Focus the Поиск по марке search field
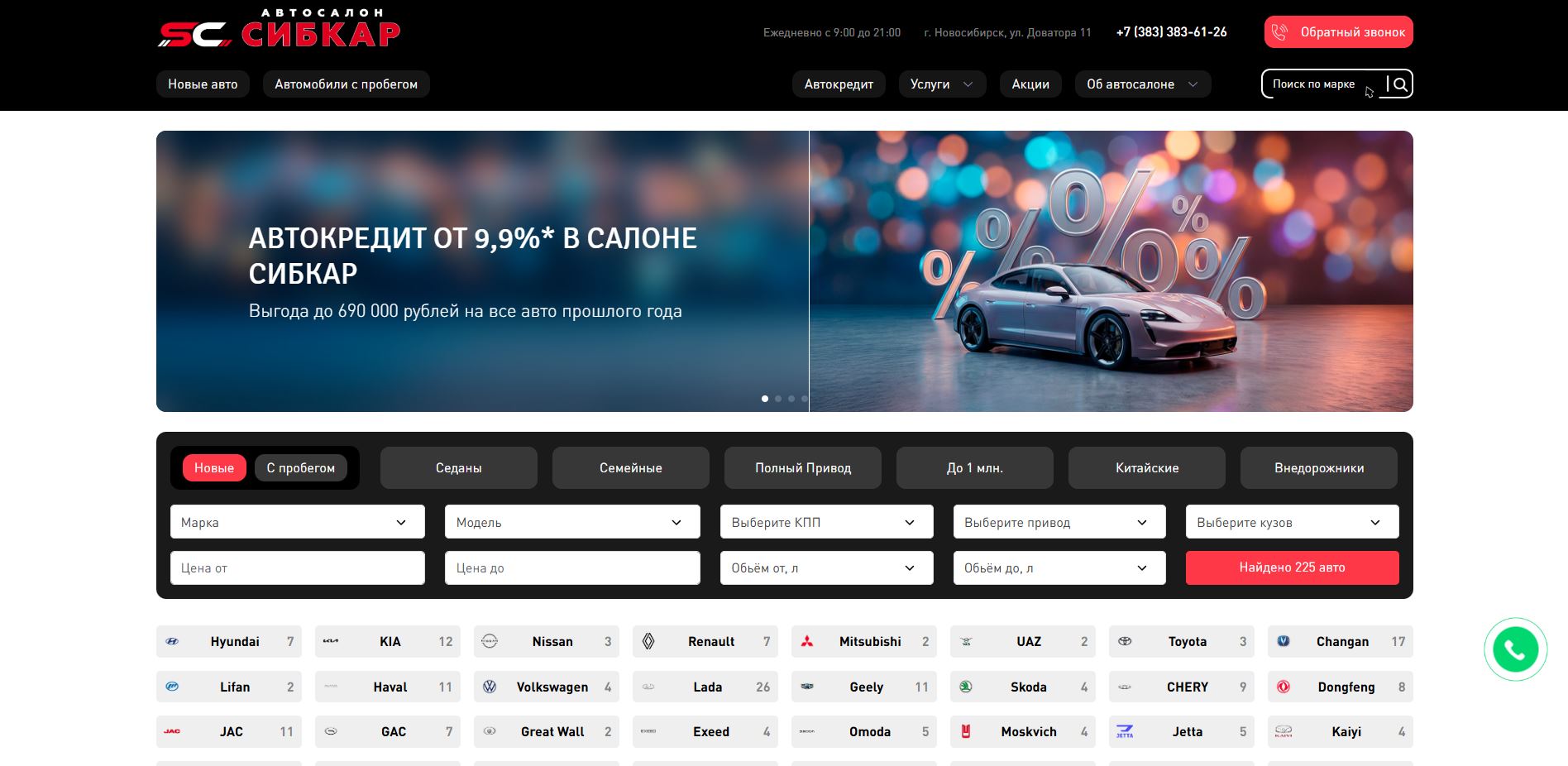Image resolution: width=1568 pixels, height=766 pixels. (x=1322, y=84)
